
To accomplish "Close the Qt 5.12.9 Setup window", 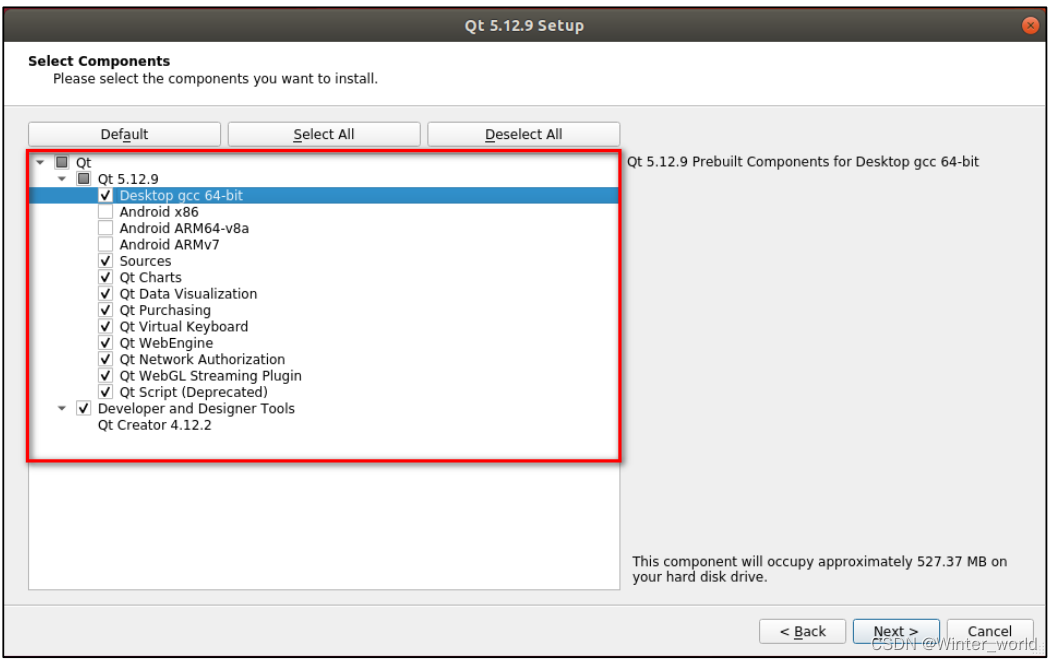I will [1030, 25].
